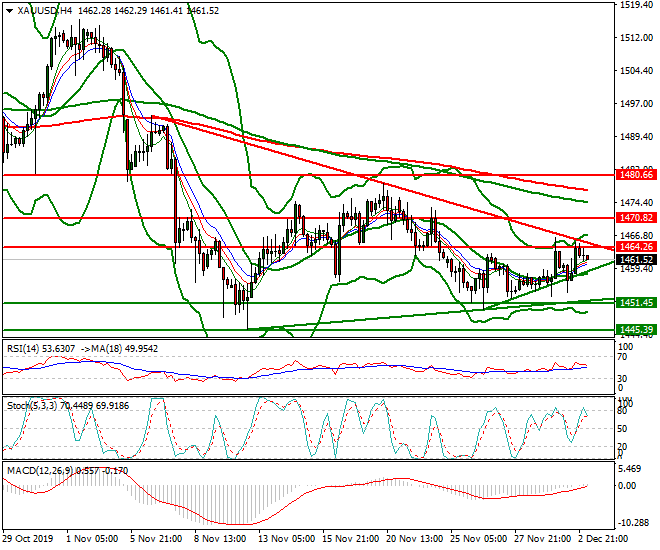The image size is (660, 550).
Task: Click the 15 Nov 21:00 time label
Action: click(x=351, y=539)
